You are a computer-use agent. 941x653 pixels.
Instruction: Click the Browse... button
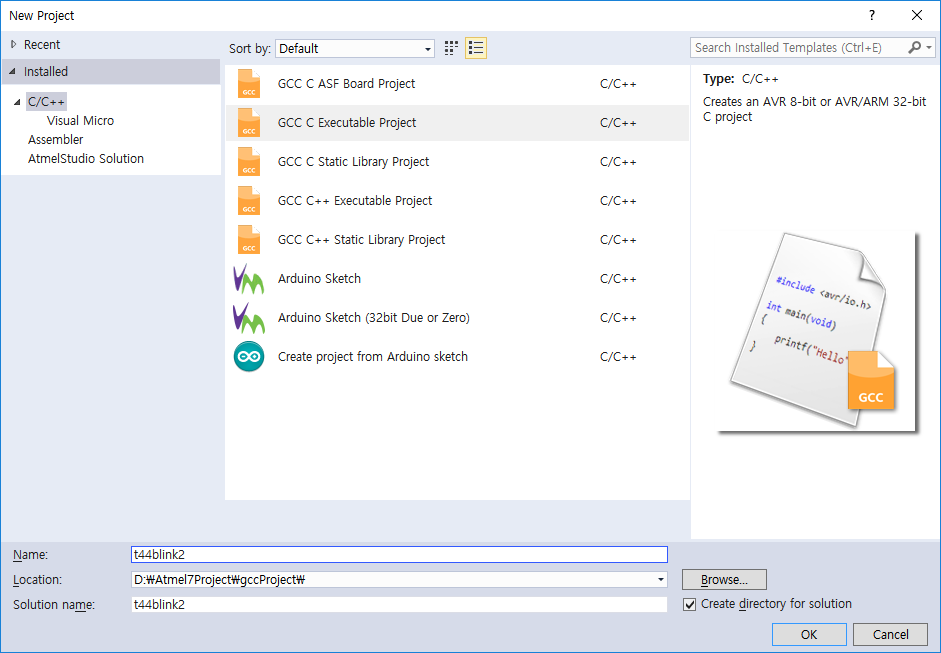coord(724,580)
